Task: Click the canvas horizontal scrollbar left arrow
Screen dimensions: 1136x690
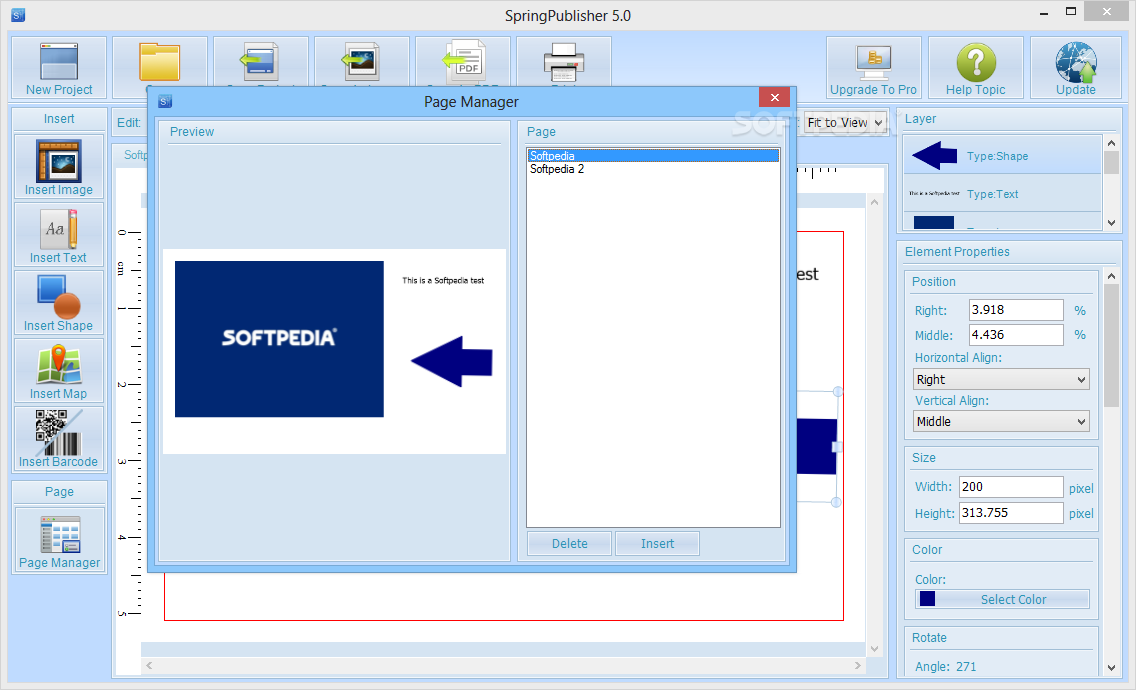Action: pos(149,665)
